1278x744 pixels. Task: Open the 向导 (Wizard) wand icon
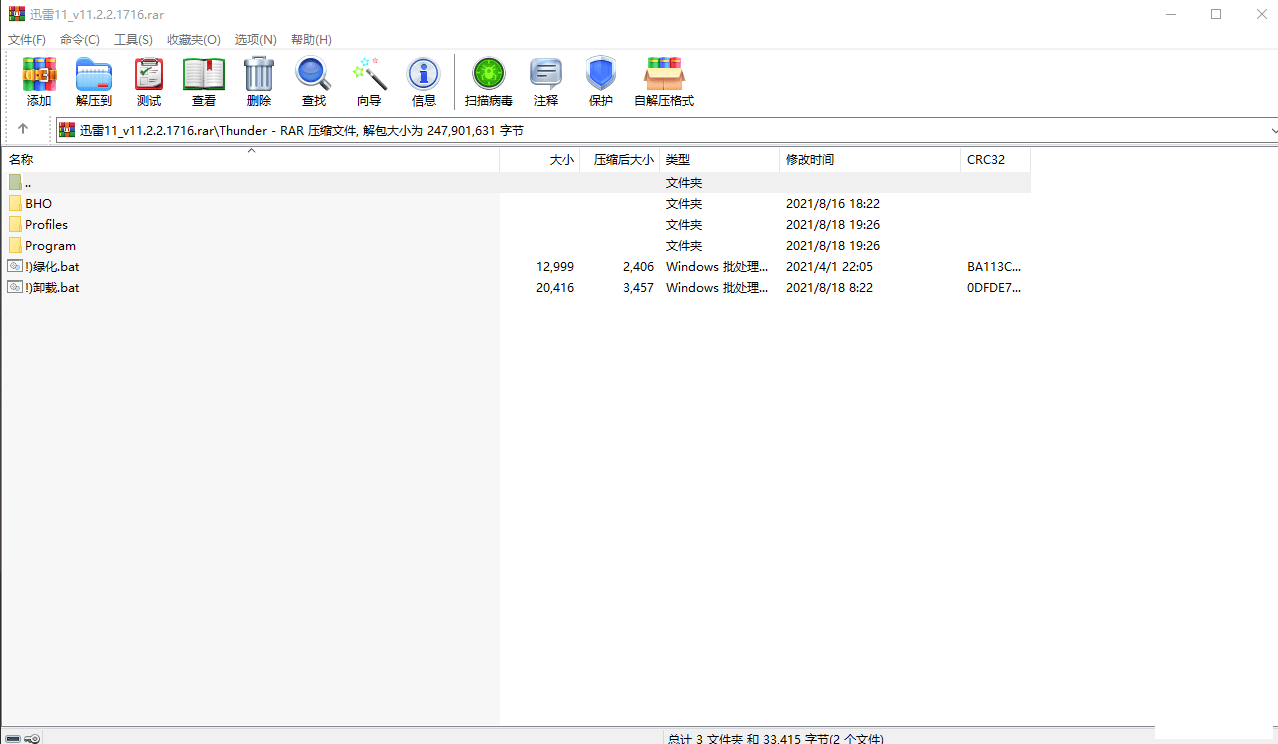click(x=369, y=75)
